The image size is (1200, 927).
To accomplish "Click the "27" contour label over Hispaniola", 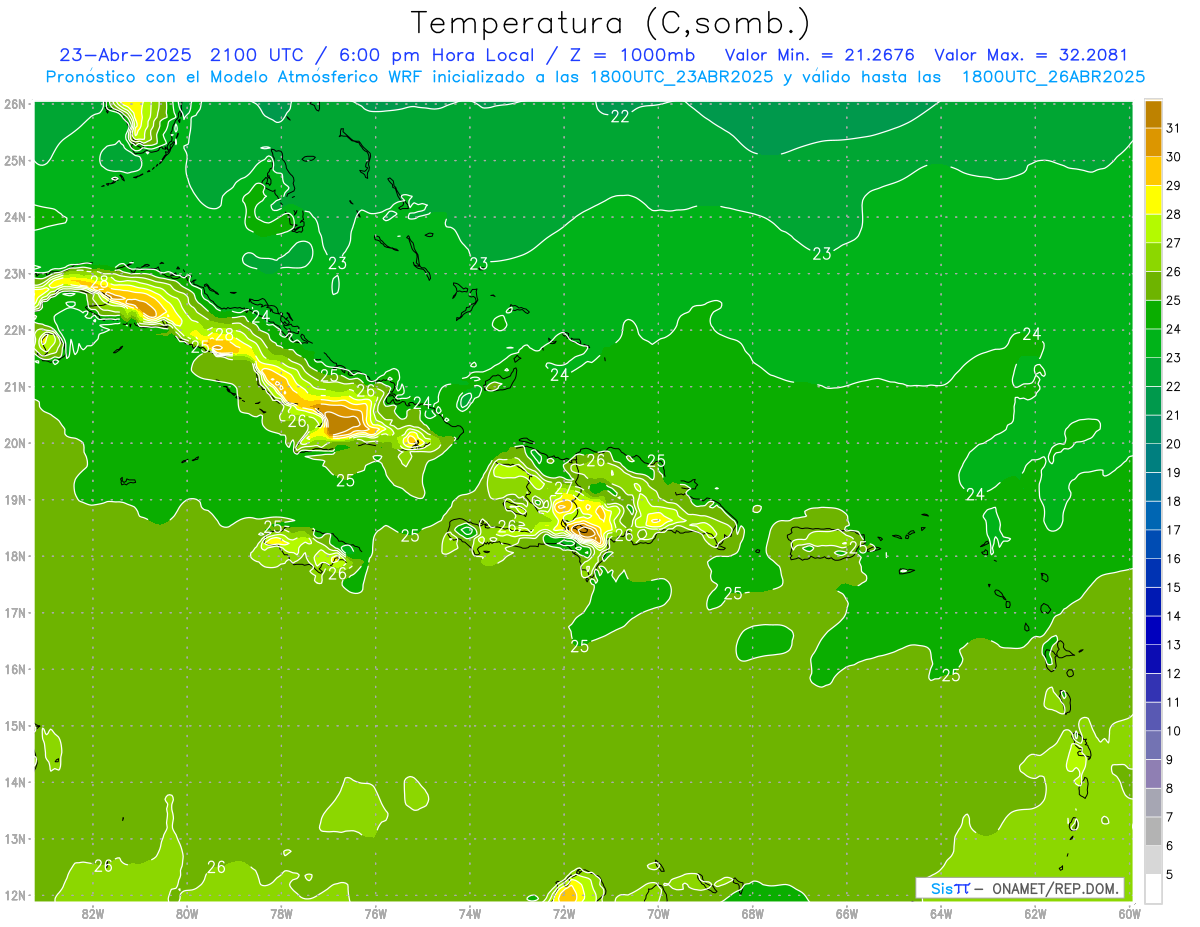I will tap(564, 487).
